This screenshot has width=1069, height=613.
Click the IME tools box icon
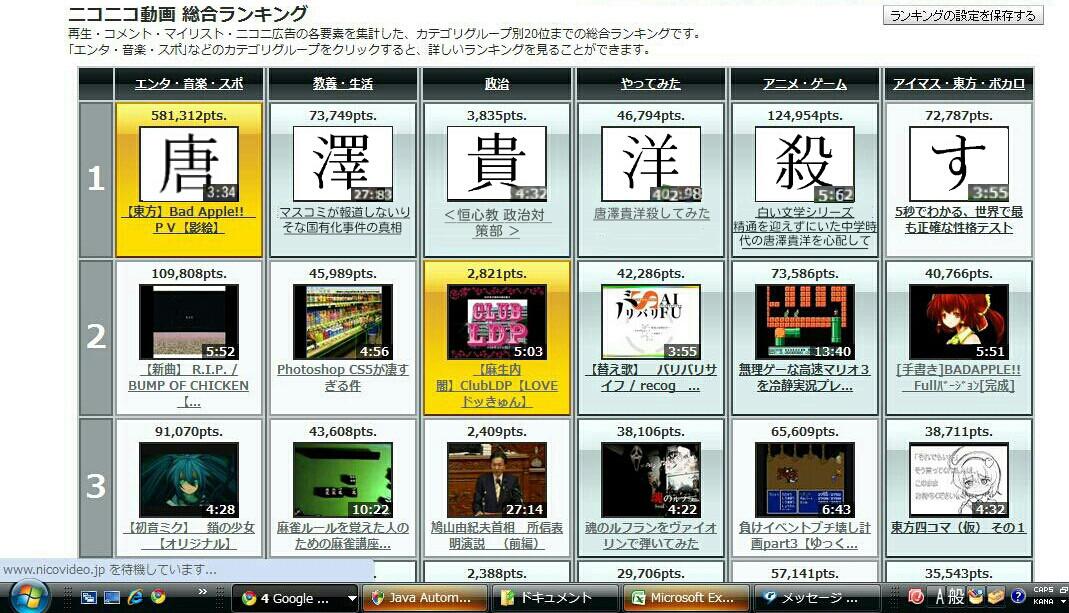[996, 597]
